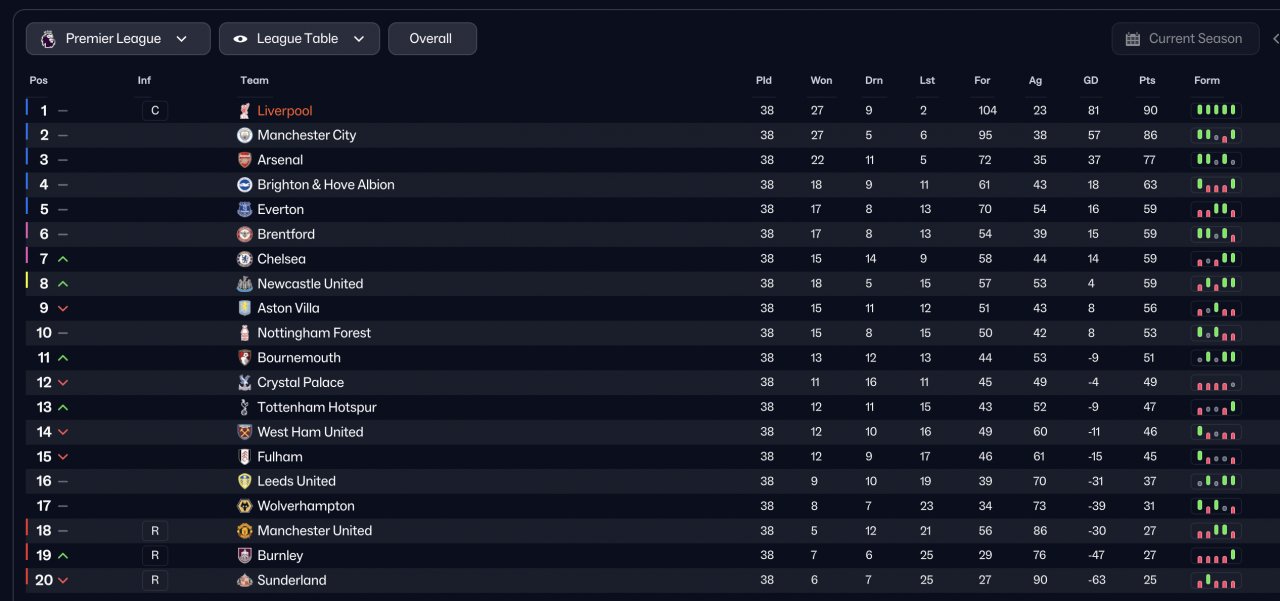Click the Manchester United crest icon
The width and height of the screenshot is (1280, 601).
point(245,531)
